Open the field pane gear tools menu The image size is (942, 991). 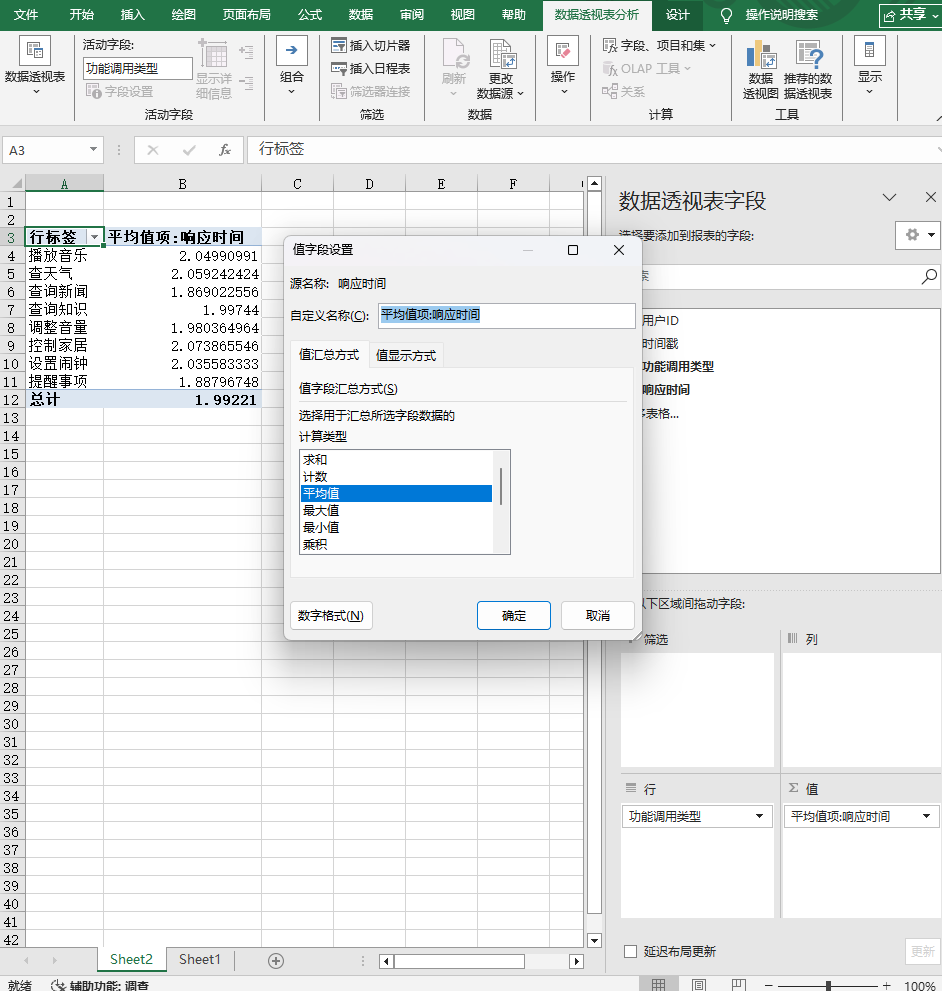919,235
